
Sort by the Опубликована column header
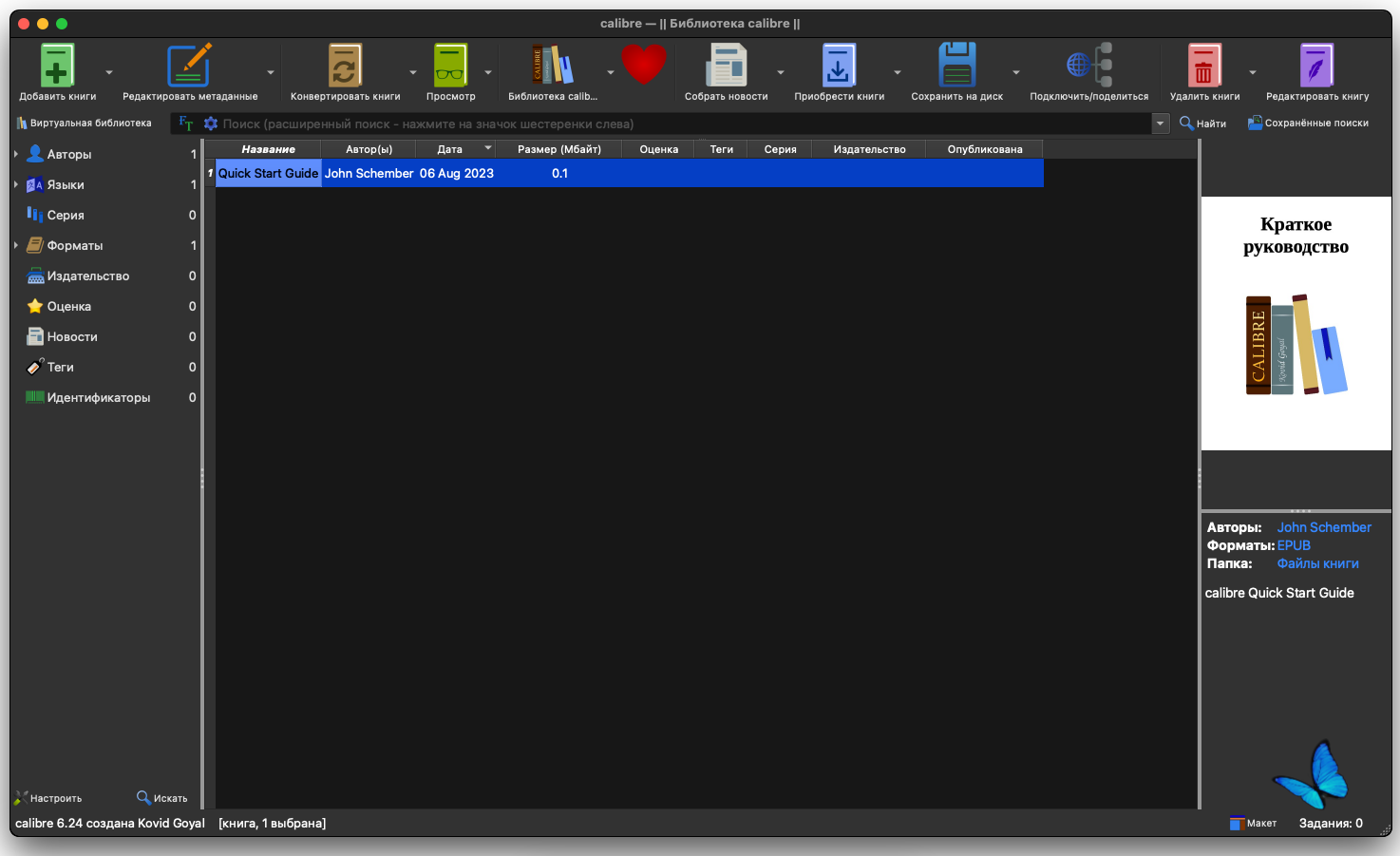coord(985,149)
